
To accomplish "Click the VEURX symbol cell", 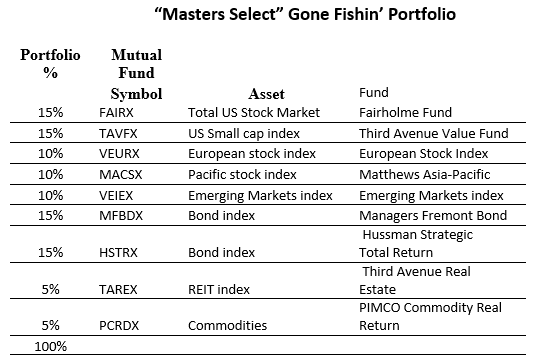I will (x=119, y=154).
